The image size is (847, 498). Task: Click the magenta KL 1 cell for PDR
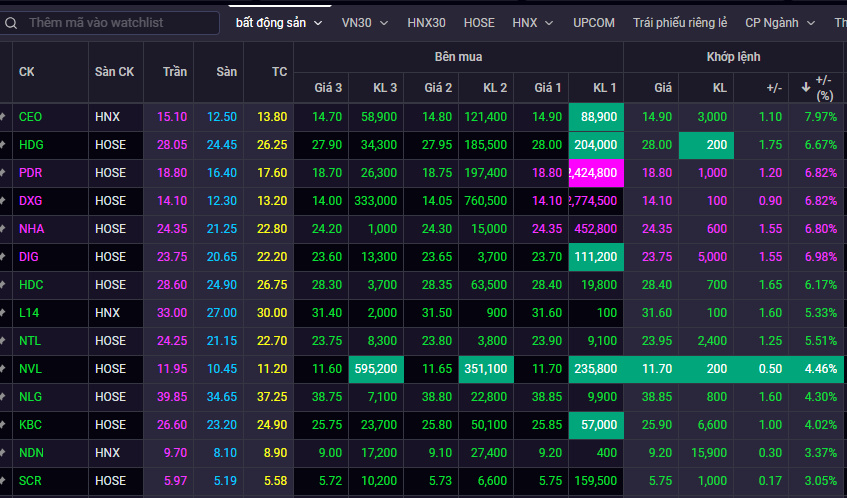(x=594, y=173)
